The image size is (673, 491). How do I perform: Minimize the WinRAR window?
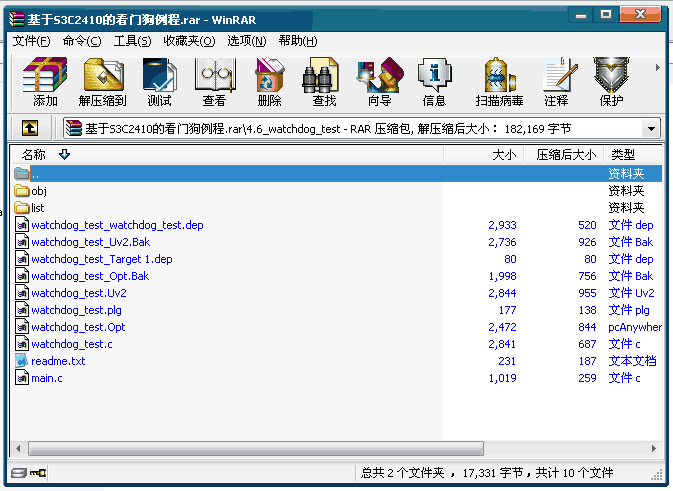click(581, 15)
